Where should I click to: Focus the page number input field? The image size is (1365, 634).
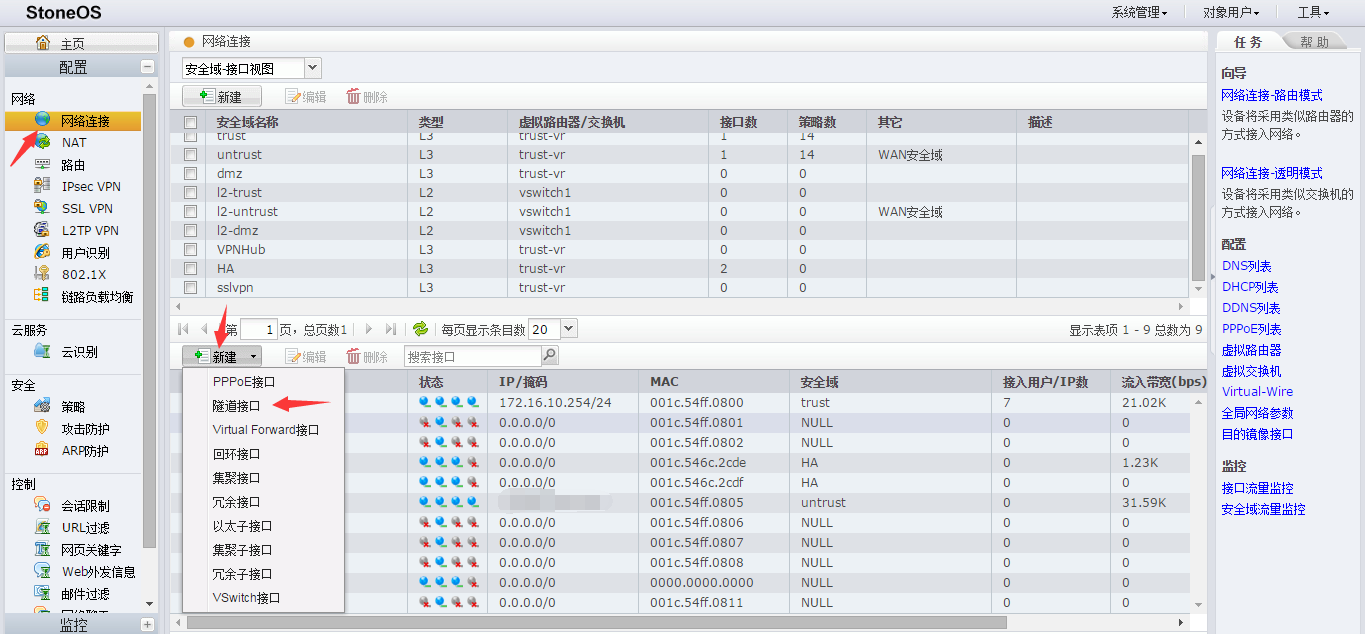[x=259, y=329]
